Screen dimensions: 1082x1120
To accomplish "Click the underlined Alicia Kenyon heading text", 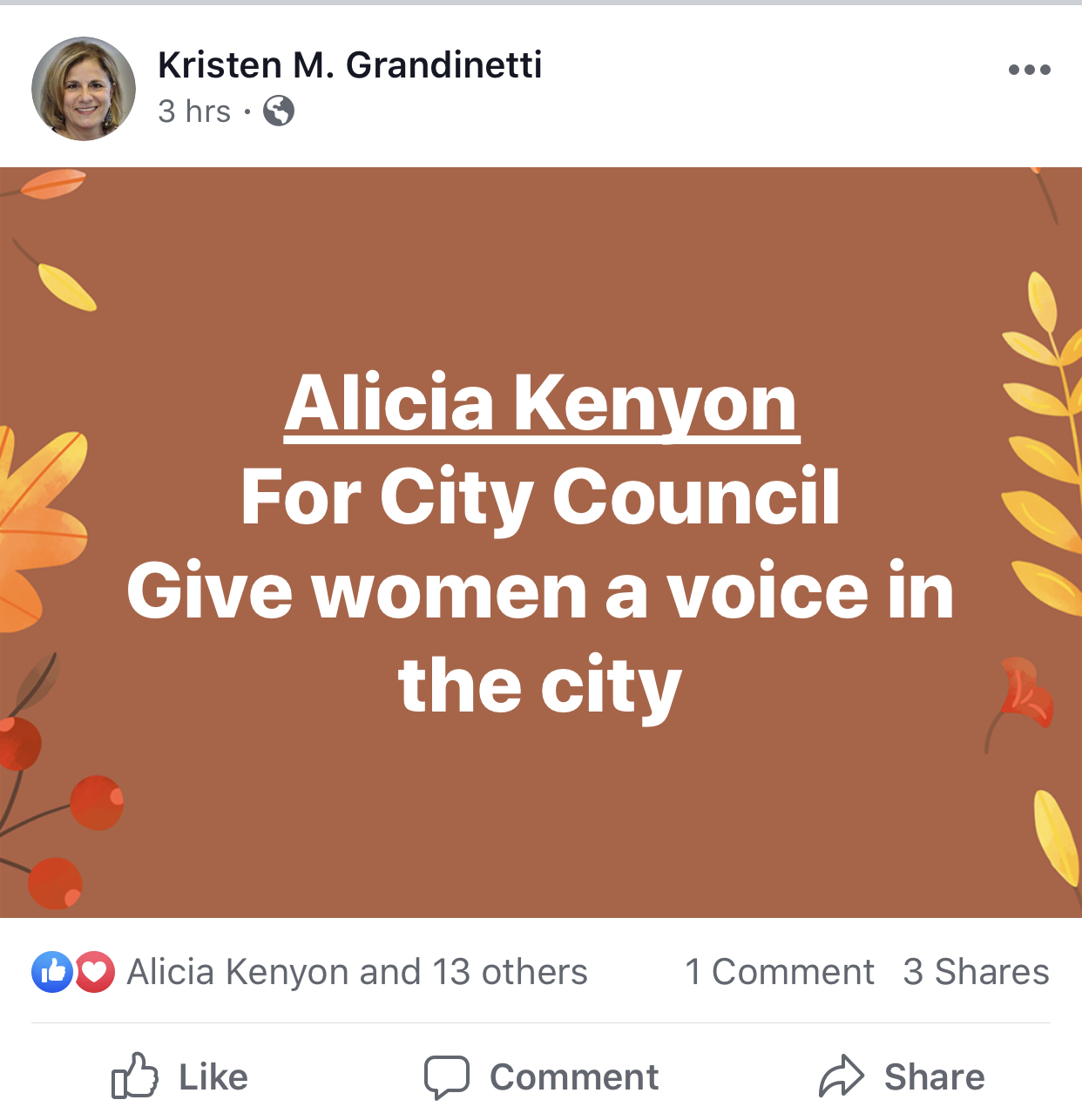I will click(x=542, y=404).
